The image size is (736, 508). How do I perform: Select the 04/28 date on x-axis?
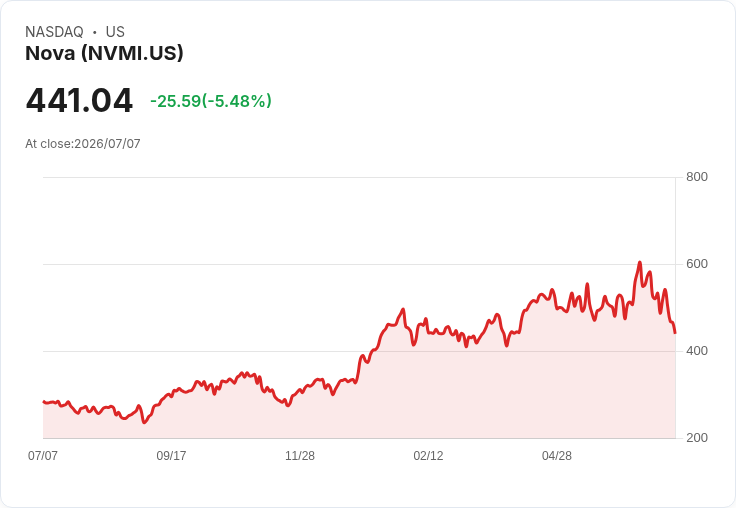[x=557, y=455]
